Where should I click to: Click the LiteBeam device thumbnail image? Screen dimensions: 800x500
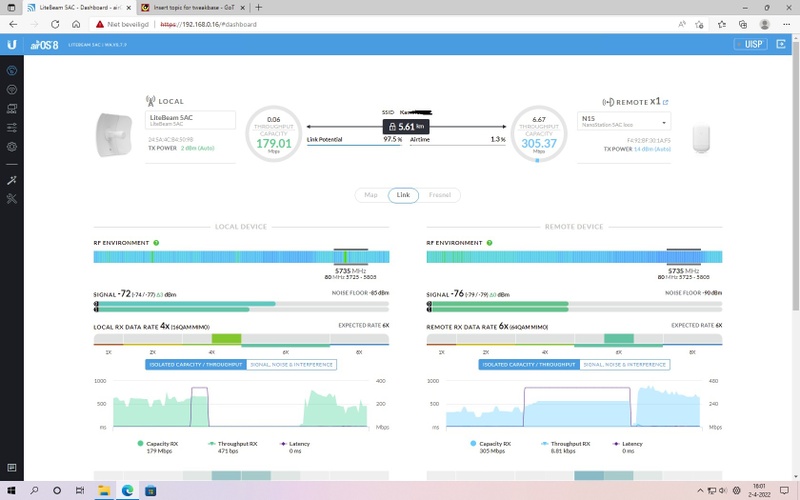(114, 135)
